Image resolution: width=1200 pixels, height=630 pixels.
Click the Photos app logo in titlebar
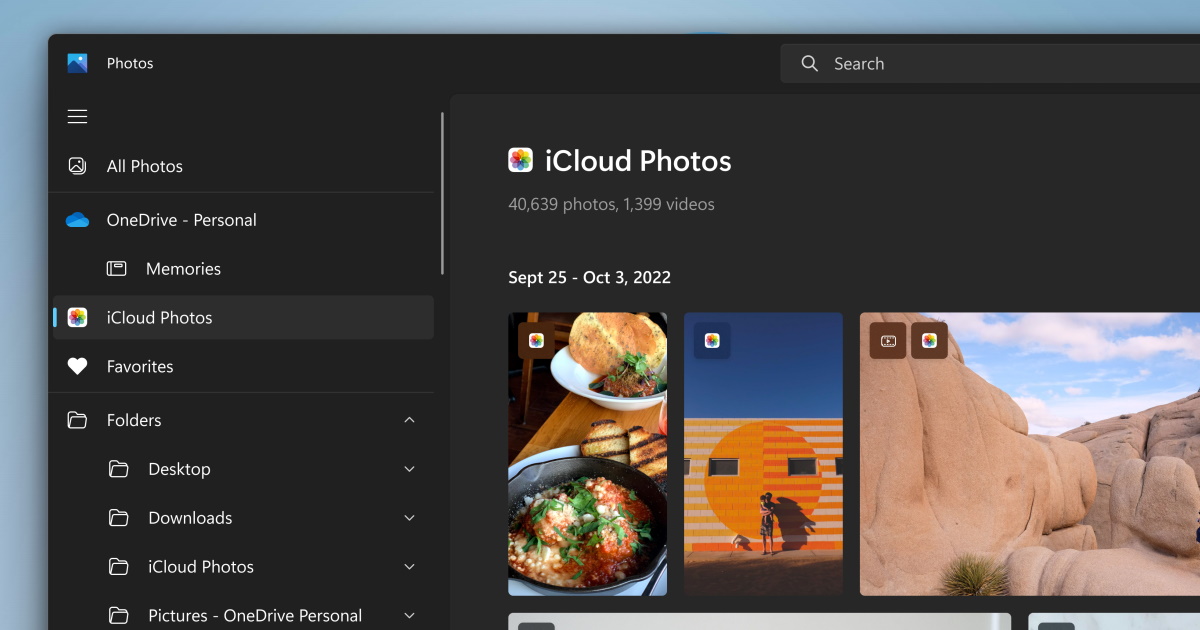pyautogui.click(x=76, y=62)
